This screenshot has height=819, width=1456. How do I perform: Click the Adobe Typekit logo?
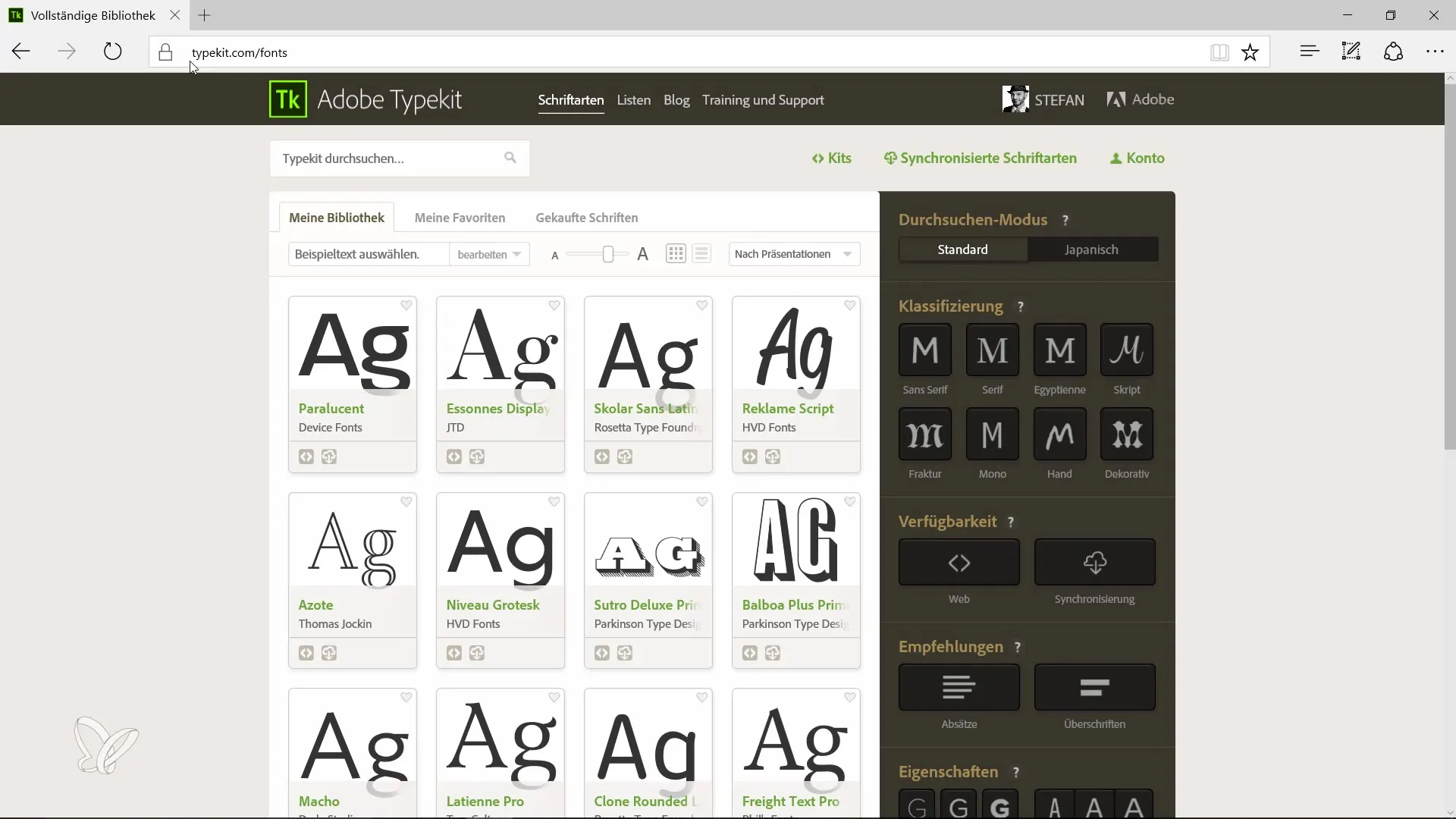(366, 99)
